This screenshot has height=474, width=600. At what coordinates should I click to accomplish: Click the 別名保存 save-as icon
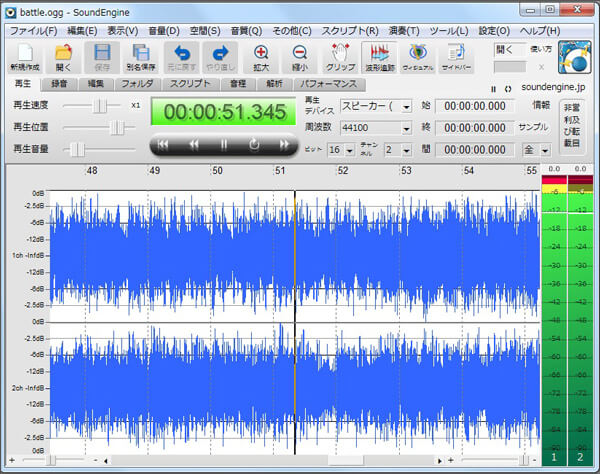pos(140,57)
